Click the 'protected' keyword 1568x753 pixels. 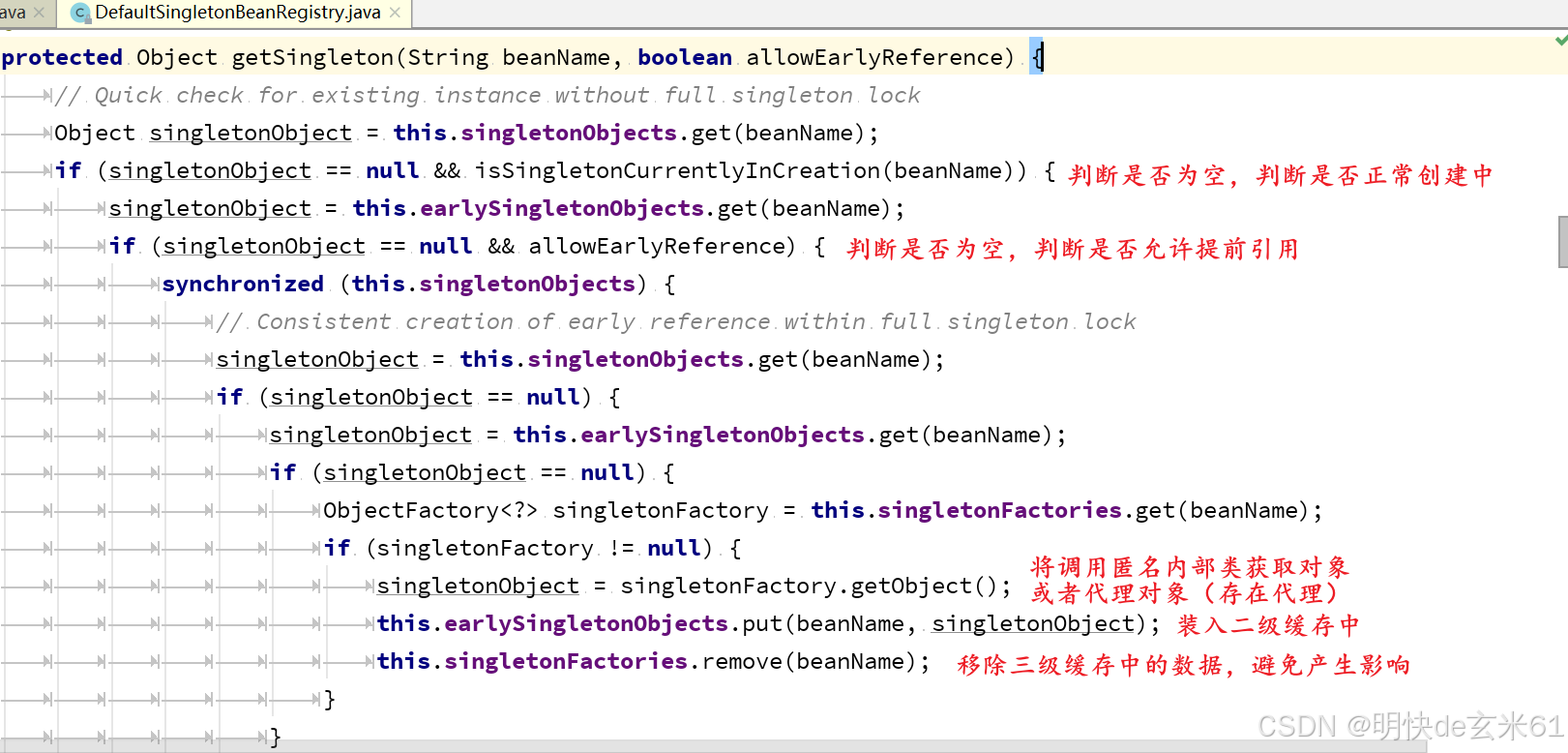(62, 57)
